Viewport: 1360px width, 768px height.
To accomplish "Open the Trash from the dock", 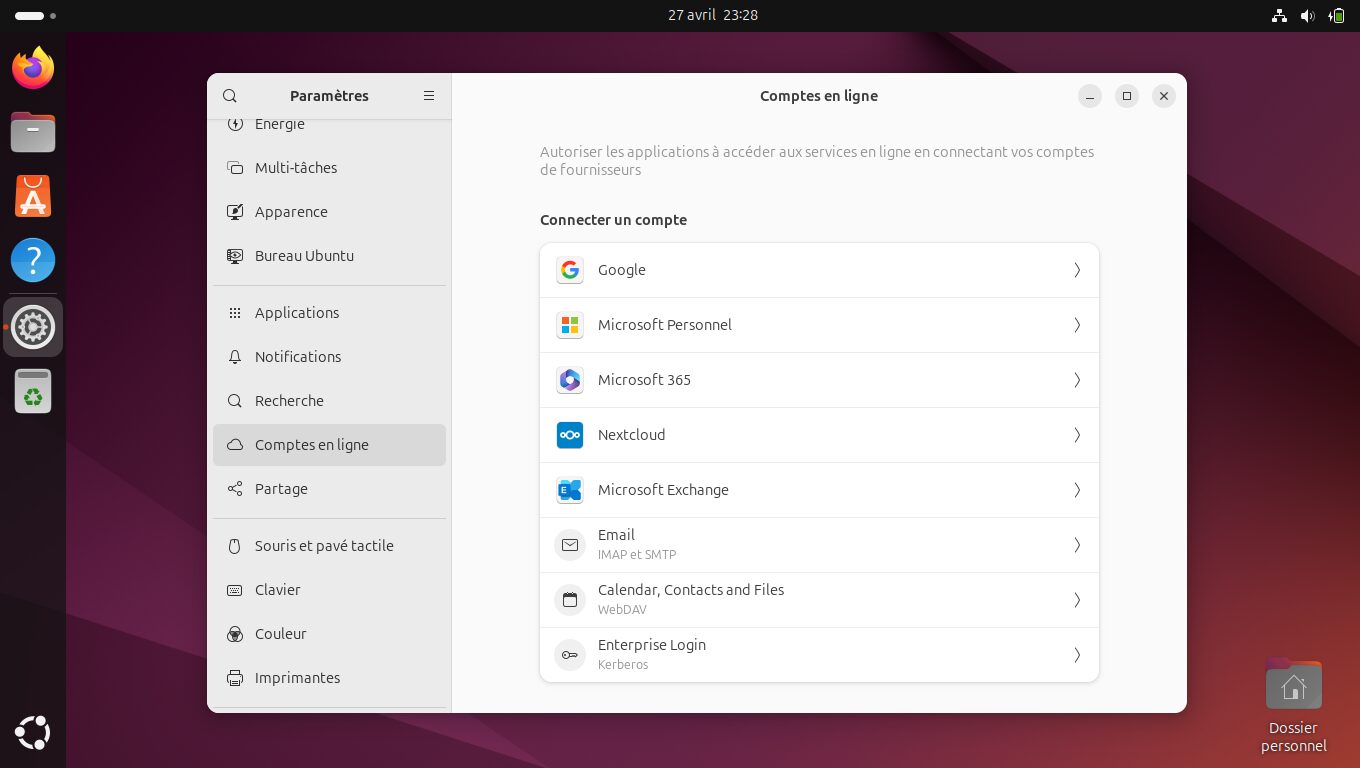I will [33, 391].
